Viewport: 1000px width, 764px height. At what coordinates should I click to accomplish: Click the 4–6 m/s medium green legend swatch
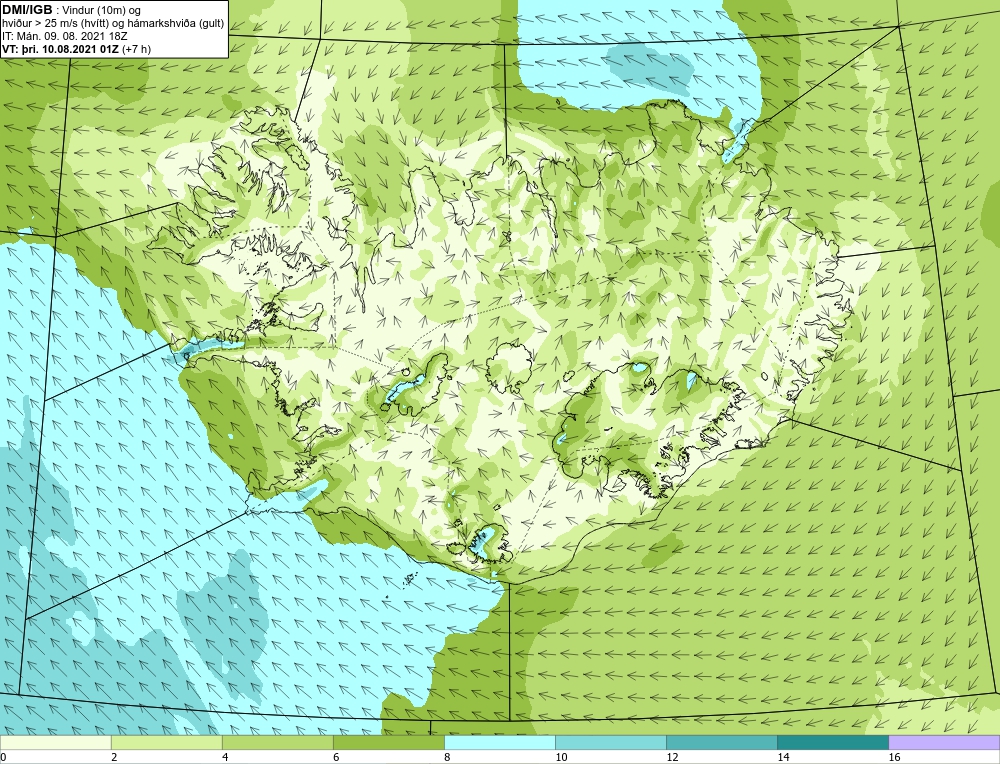(277, 742)
